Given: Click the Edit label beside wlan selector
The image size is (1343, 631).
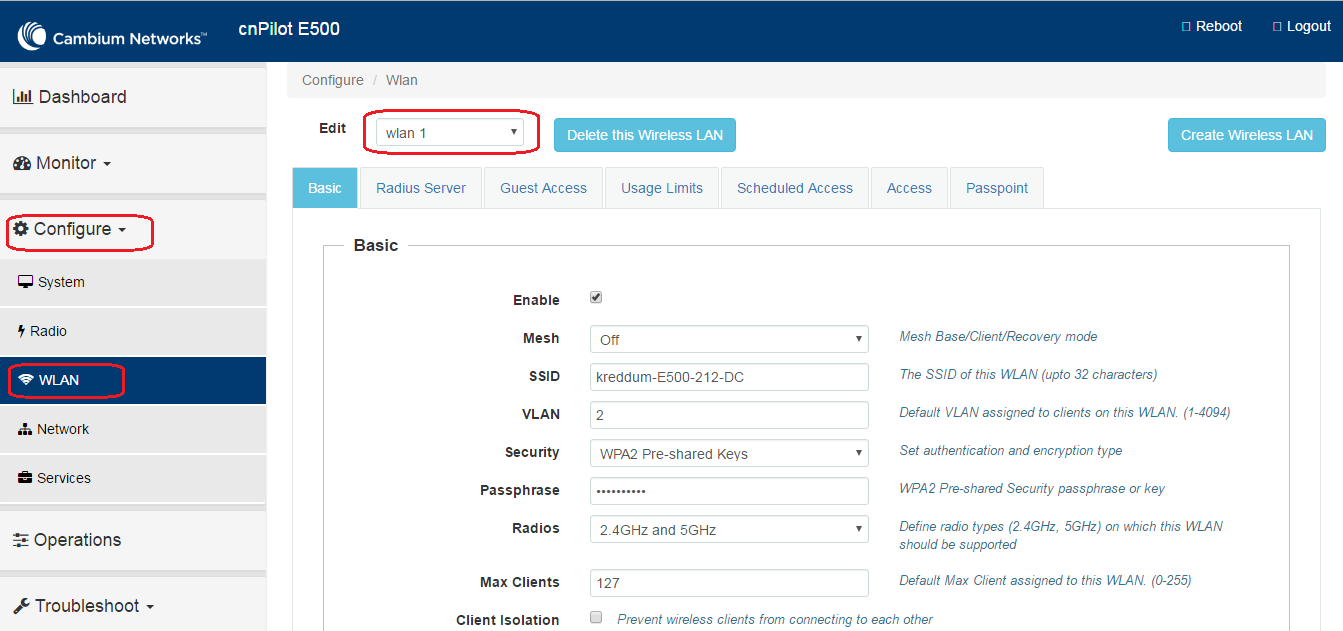Looking at the screenshot, I should 333,128.
